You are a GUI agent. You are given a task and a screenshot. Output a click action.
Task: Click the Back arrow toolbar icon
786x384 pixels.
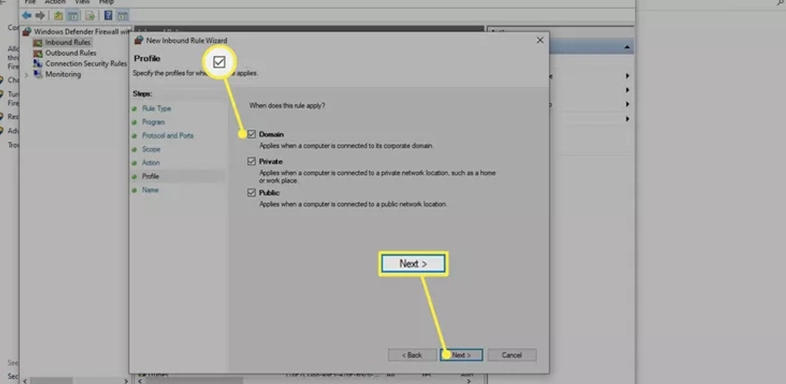[x=27, y=16]
